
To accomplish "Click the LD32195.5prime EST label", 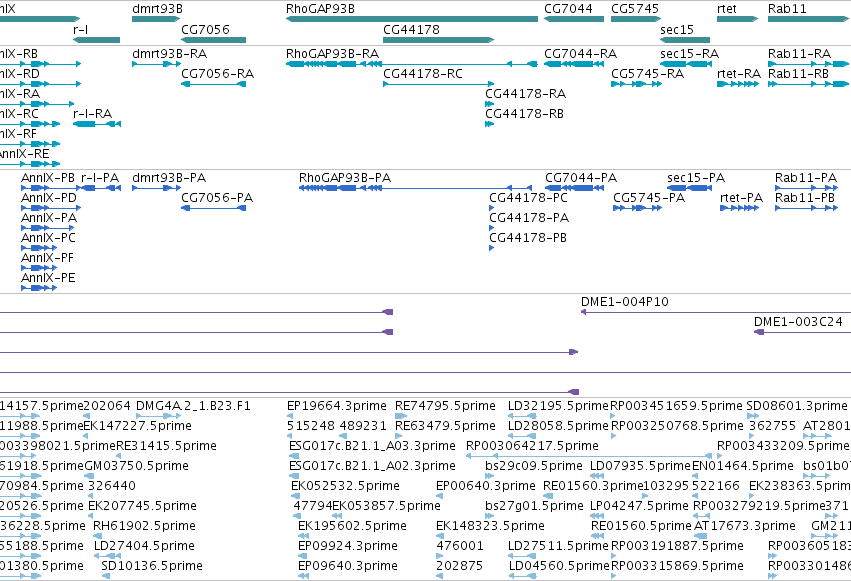I will click(x=558, y=406).
